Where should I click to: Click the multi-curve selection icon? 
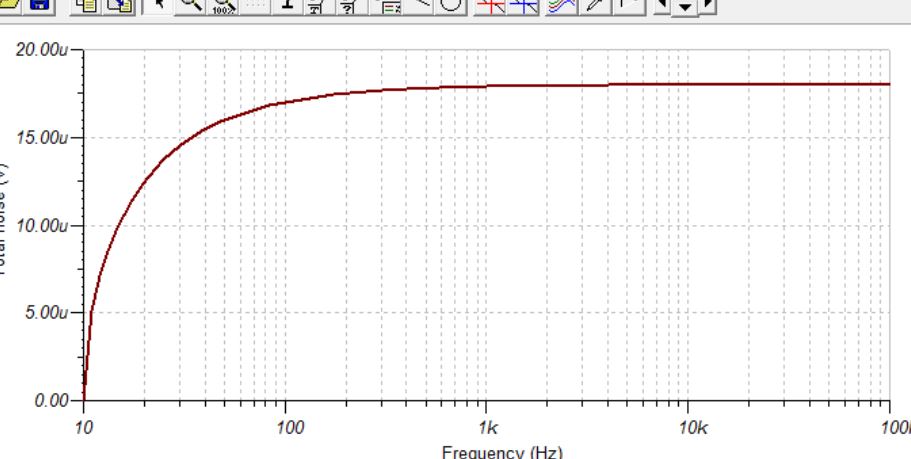tap(562, 5)
